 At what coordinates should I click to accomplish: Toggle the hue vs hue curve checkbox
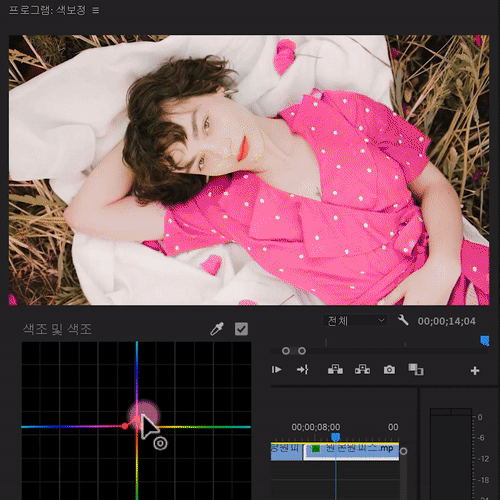(241, 329)
